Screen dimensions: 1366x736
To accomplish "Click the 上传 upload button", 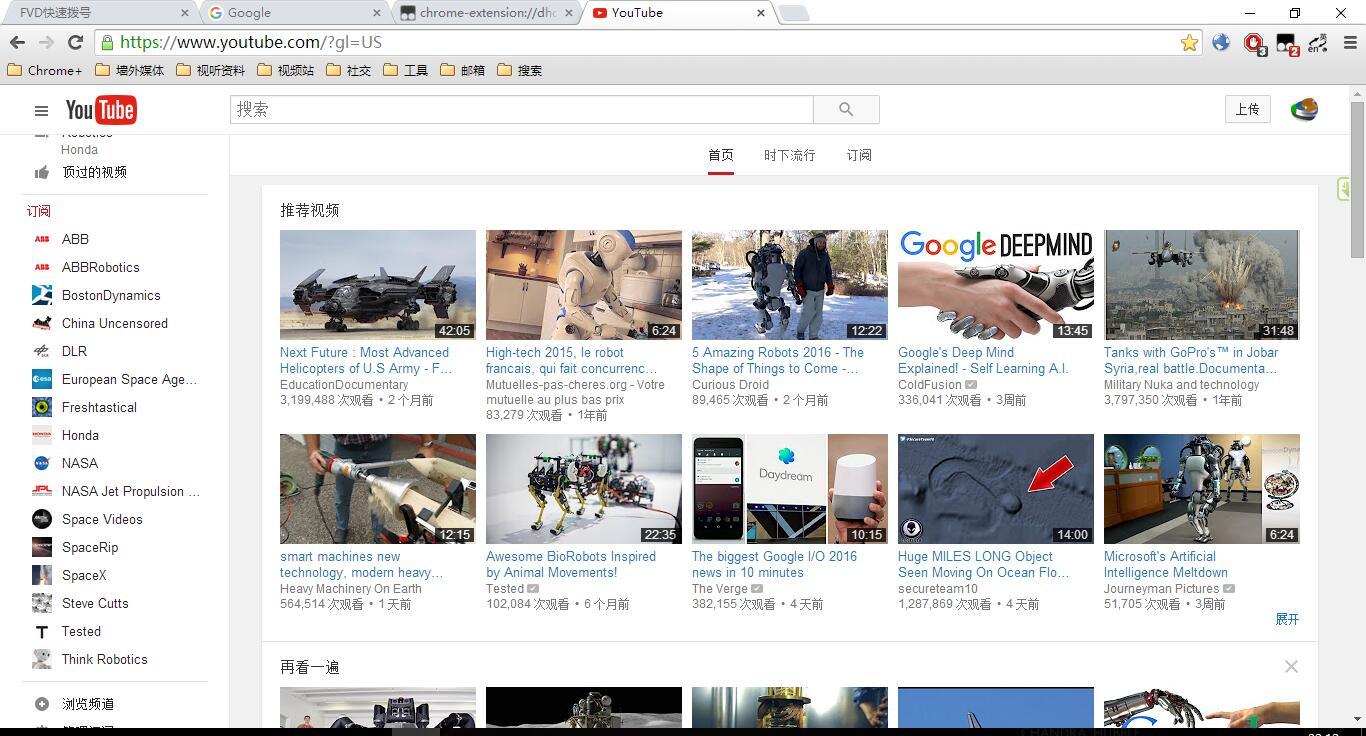I will click(1248, 110).
